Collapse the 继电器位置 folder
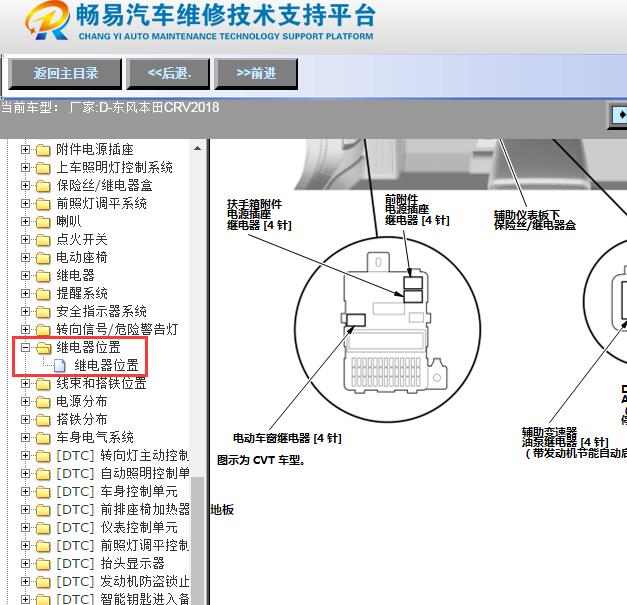This screenshot has width=627, height=605. point(25,347)
